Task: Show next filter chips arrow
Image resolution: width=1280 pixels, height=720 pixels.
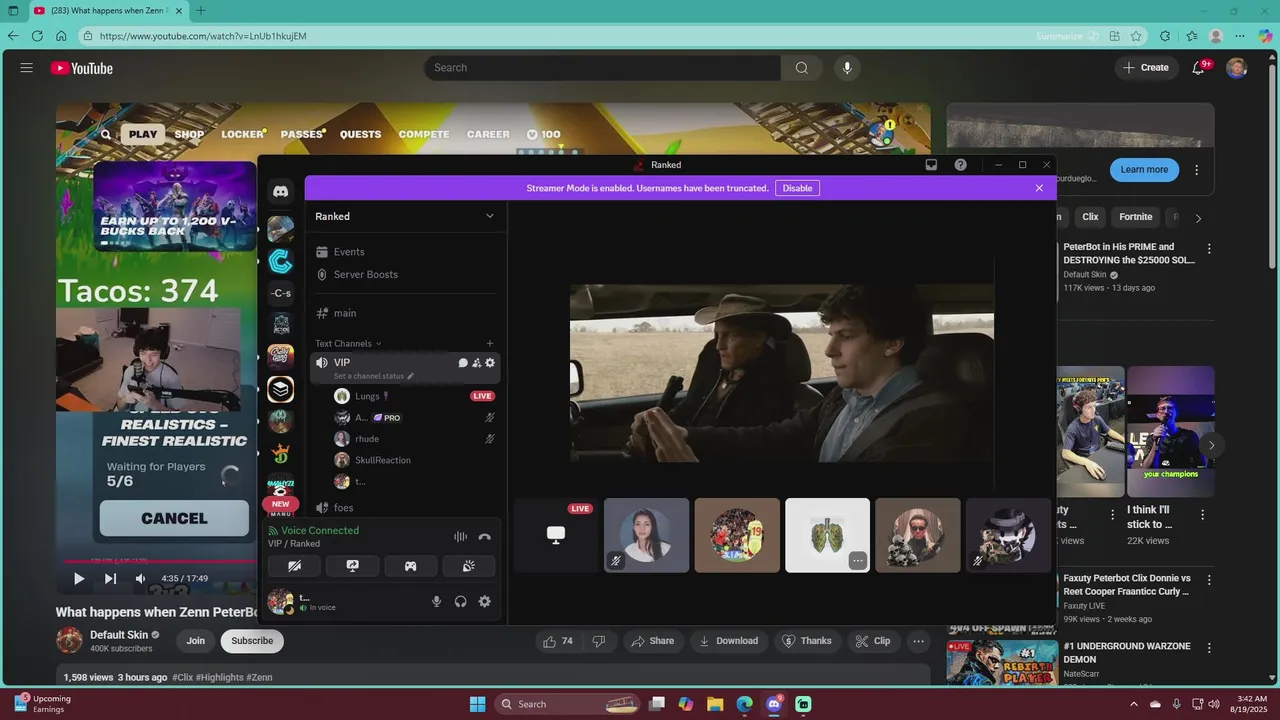Action: (x=1198, y=218)
